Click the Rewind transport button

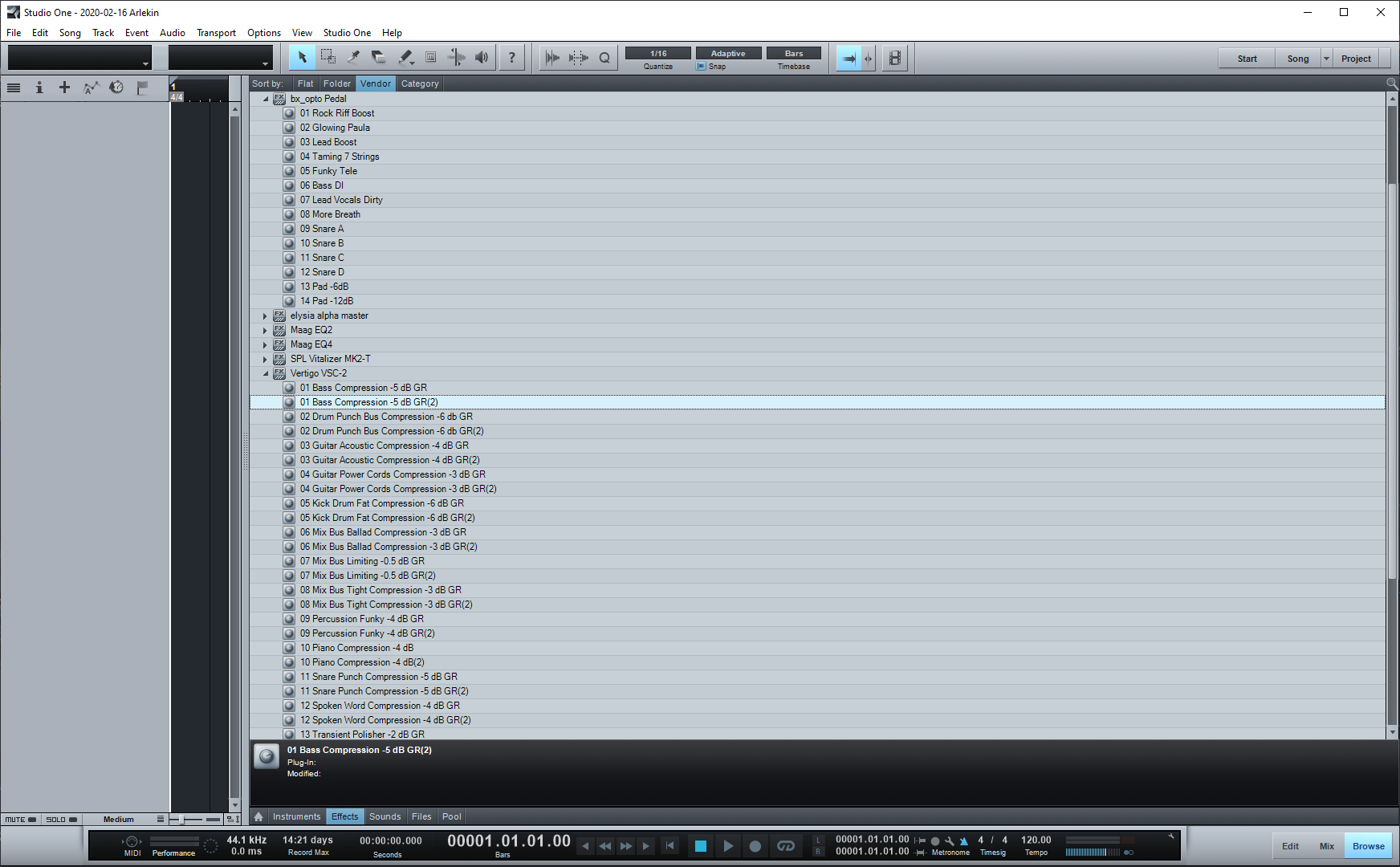[605, 846]
